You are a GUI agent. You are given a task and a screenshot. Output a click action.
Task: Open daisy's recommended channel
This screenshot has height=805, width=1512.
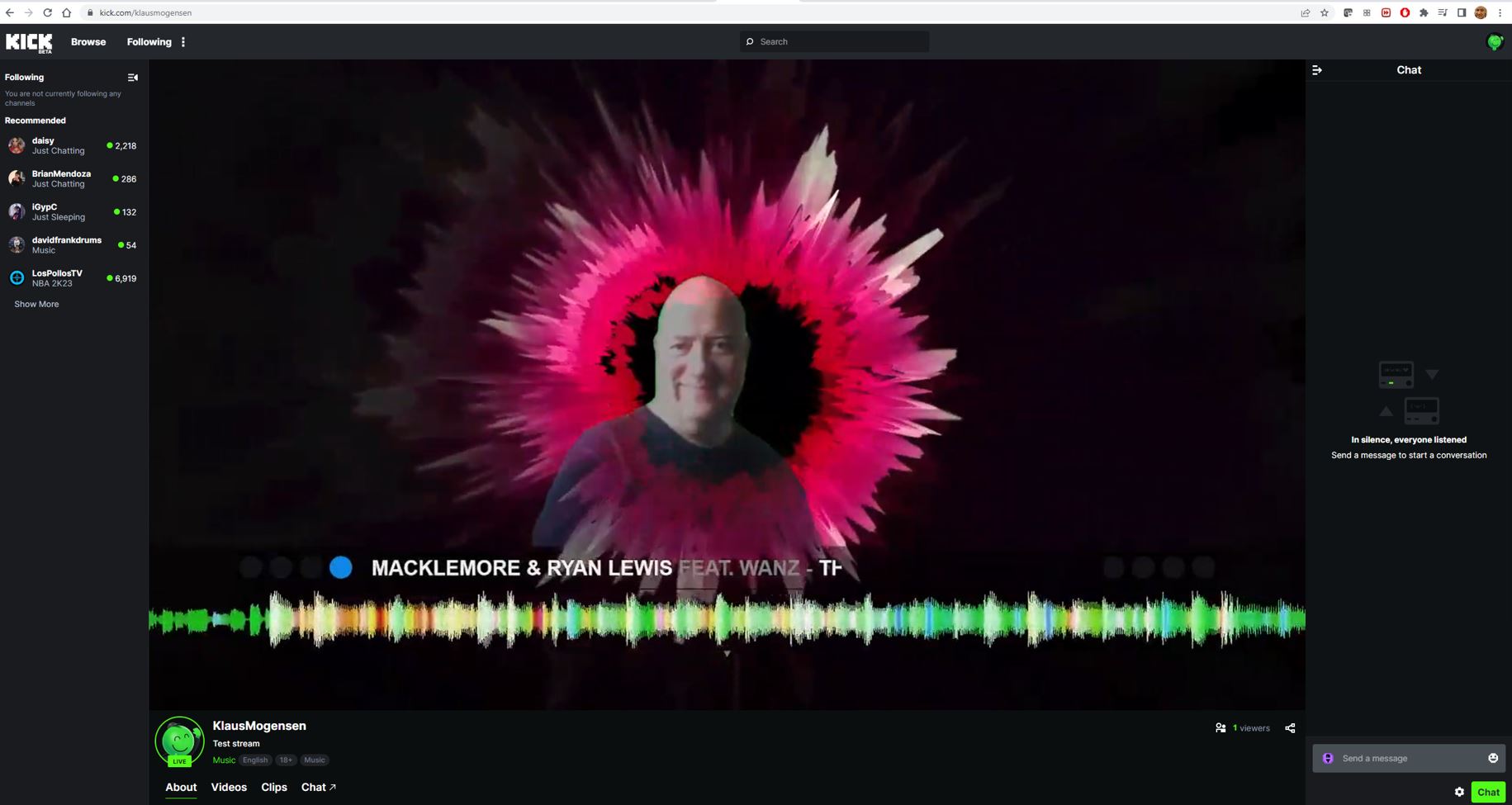73,146
